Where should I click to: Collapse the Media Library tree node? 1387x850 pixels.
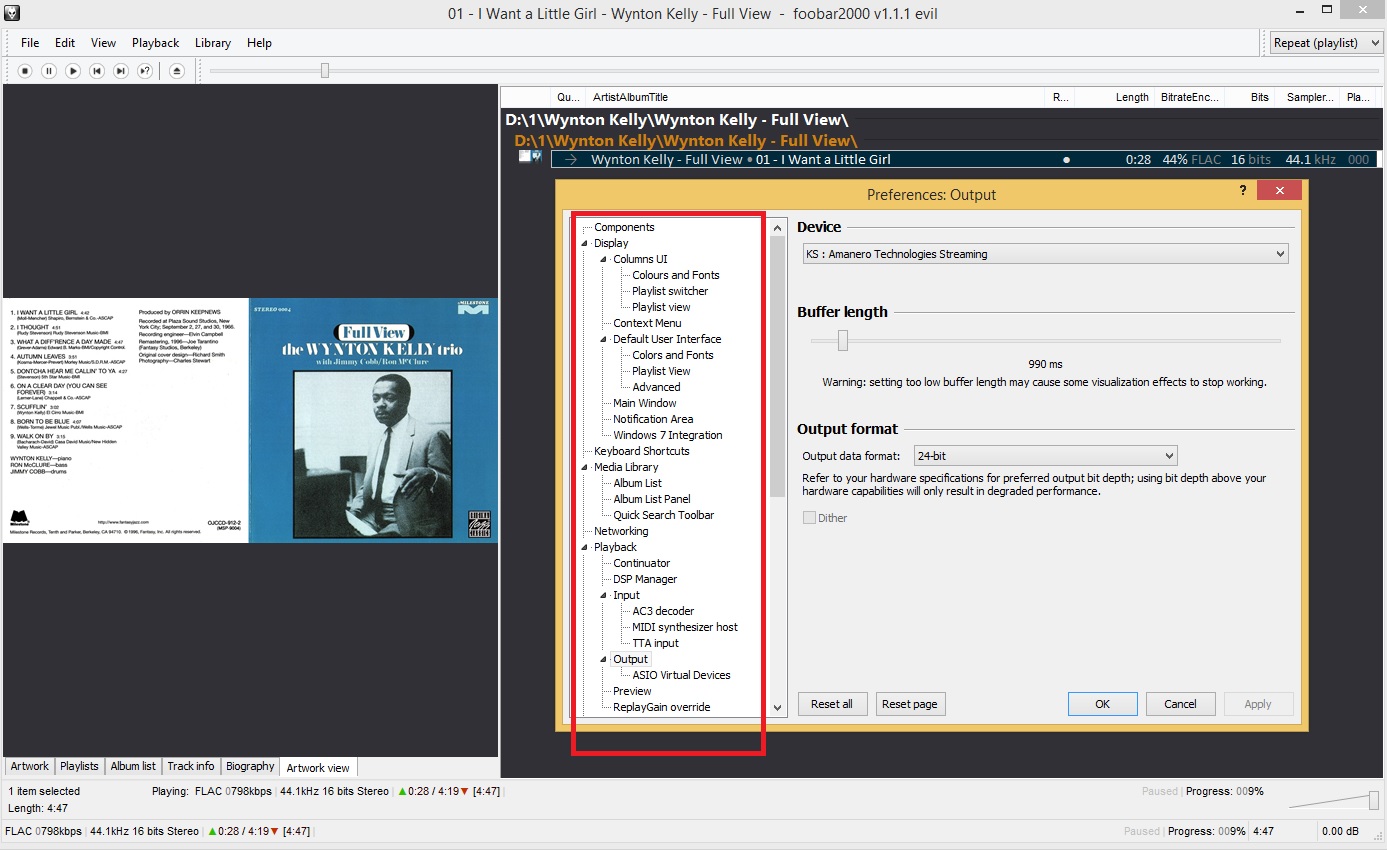[x=585, y=468]
